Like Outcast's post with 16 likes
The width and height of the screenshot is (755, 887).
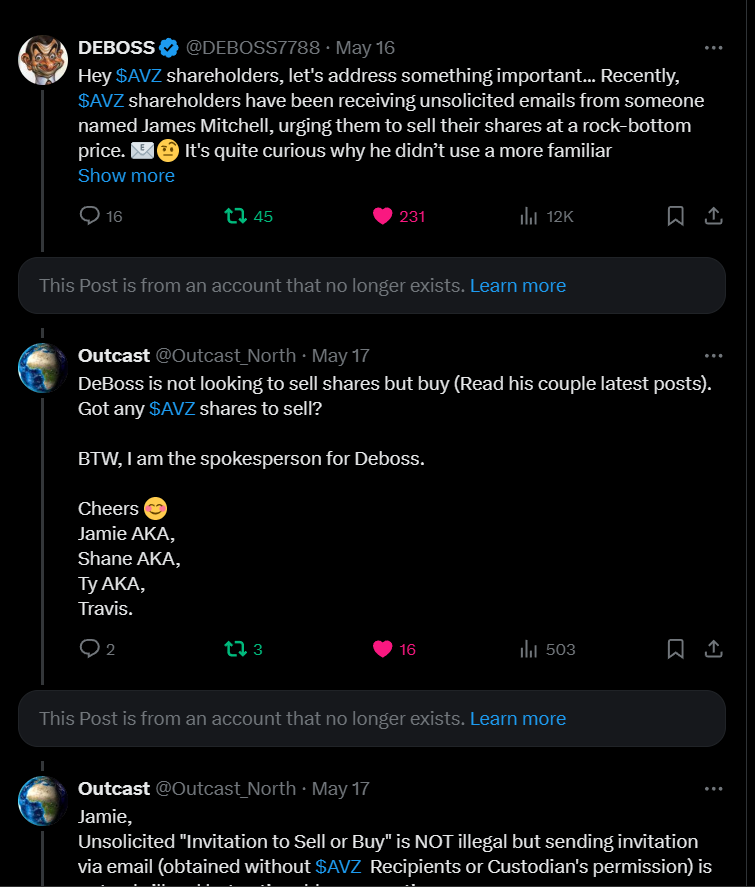tap(383, 649)
